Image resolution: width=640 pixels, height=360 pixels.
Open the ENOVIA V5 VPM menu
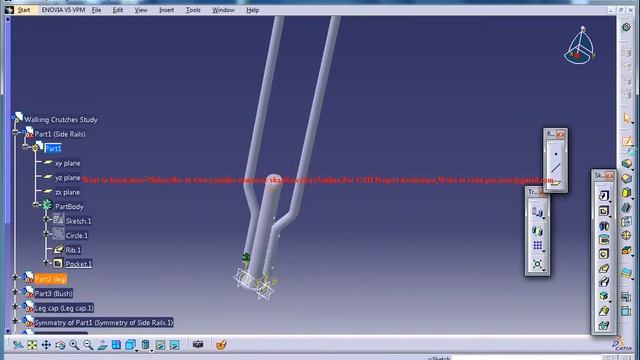click(63, 10)
